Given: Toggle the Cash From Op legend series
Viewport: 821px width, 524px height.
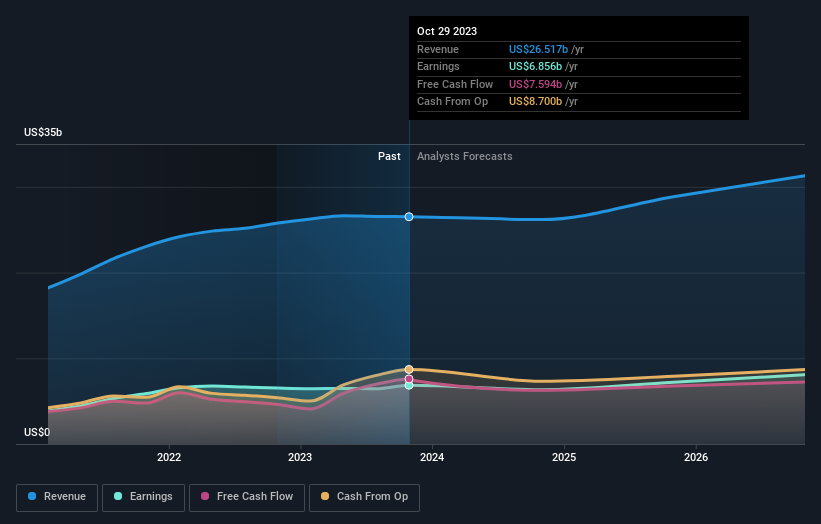Looking at the screenshot, I should (x=364, y=497).
